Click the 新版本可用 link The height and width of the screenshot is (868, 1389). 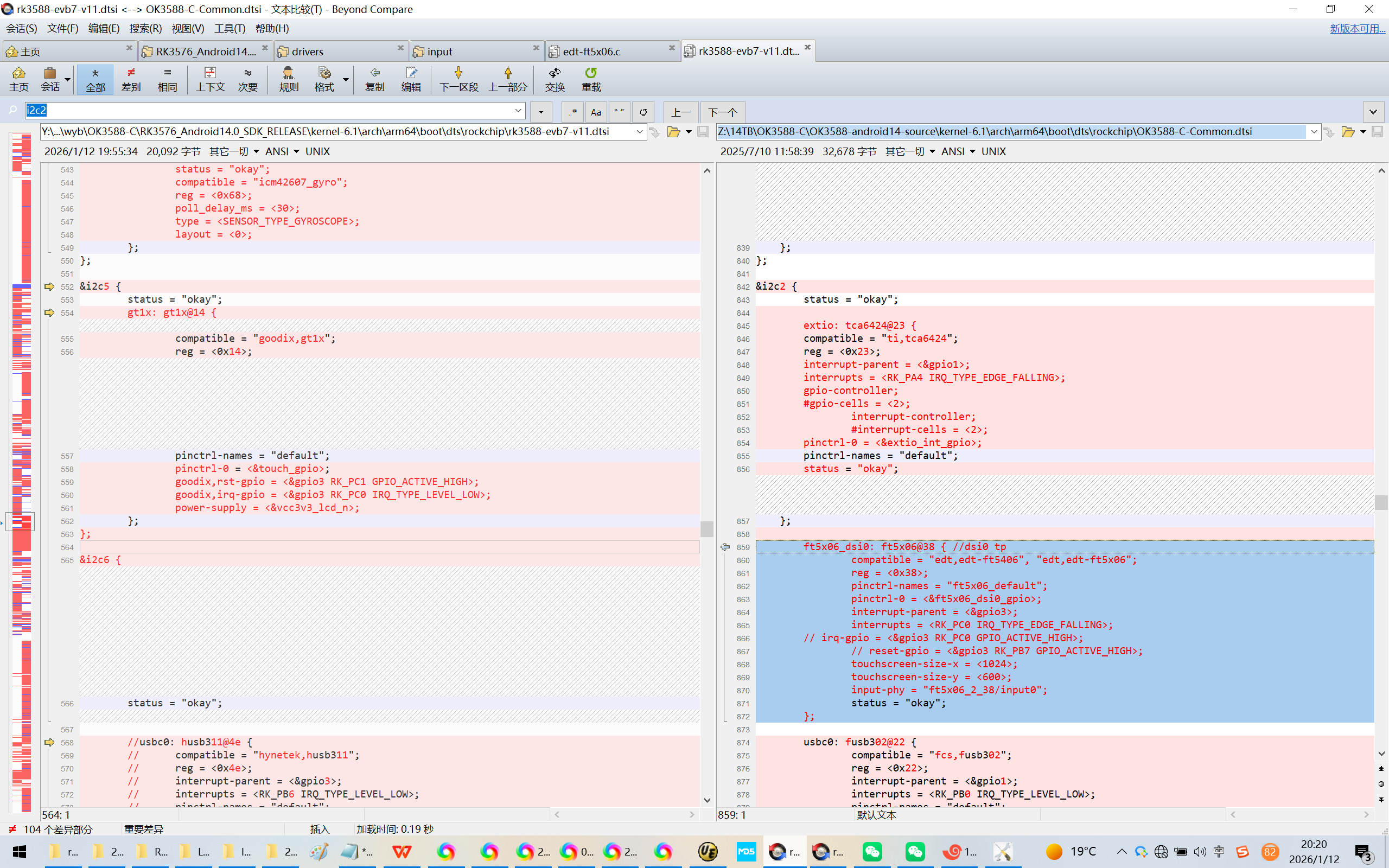[1357, 29]
